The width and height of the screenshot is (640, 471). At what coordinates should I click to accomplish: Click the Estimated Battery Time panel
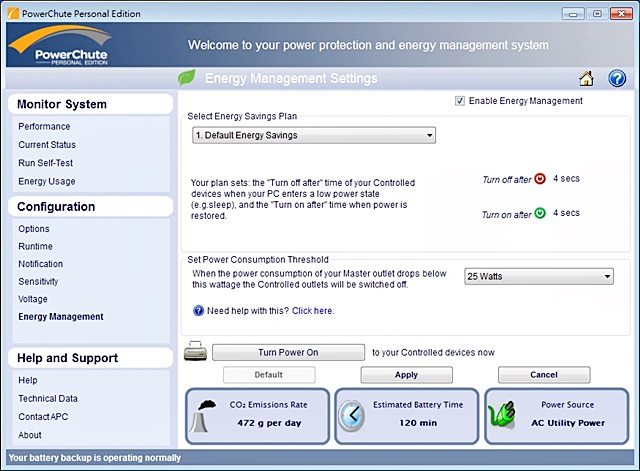click(x=407, y=416)
